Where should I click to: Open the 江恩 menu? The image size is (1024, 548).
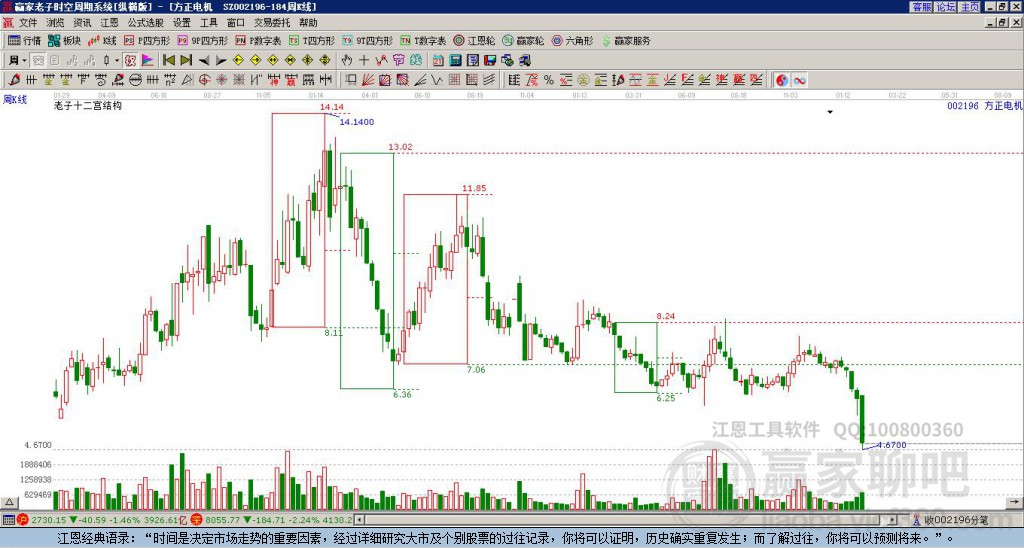(x=109, y=23)
